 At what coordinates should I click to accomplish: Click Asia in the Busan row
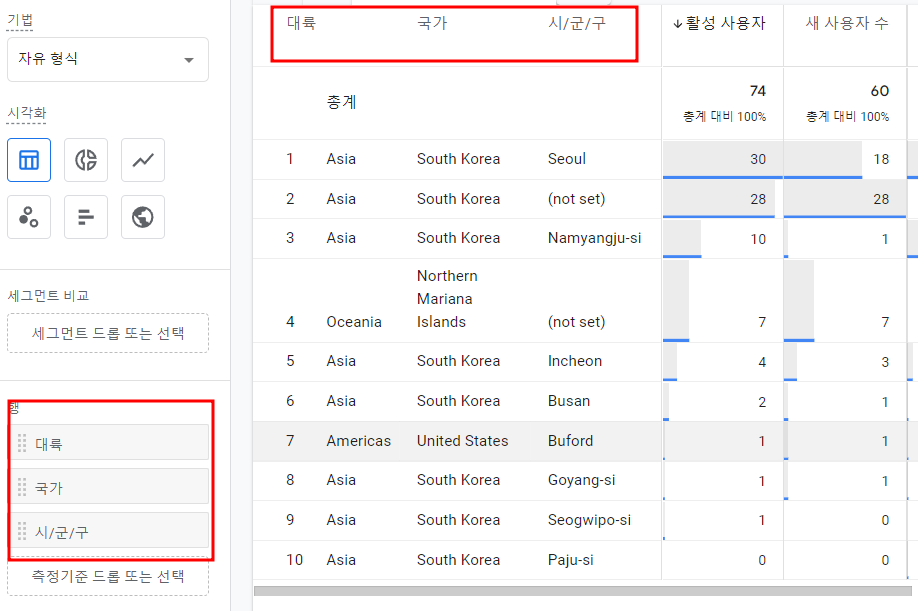click(341, 401)
